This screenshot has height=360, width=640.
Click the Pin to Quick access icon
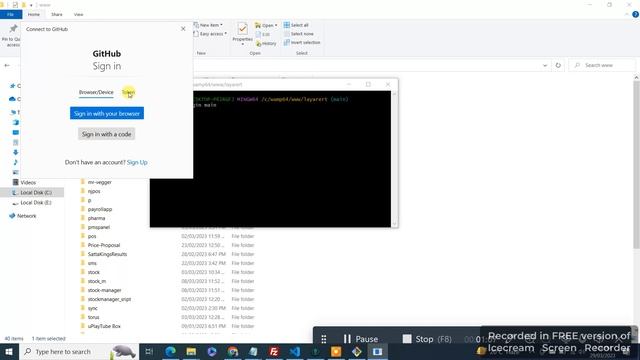[x=13, y=29]
